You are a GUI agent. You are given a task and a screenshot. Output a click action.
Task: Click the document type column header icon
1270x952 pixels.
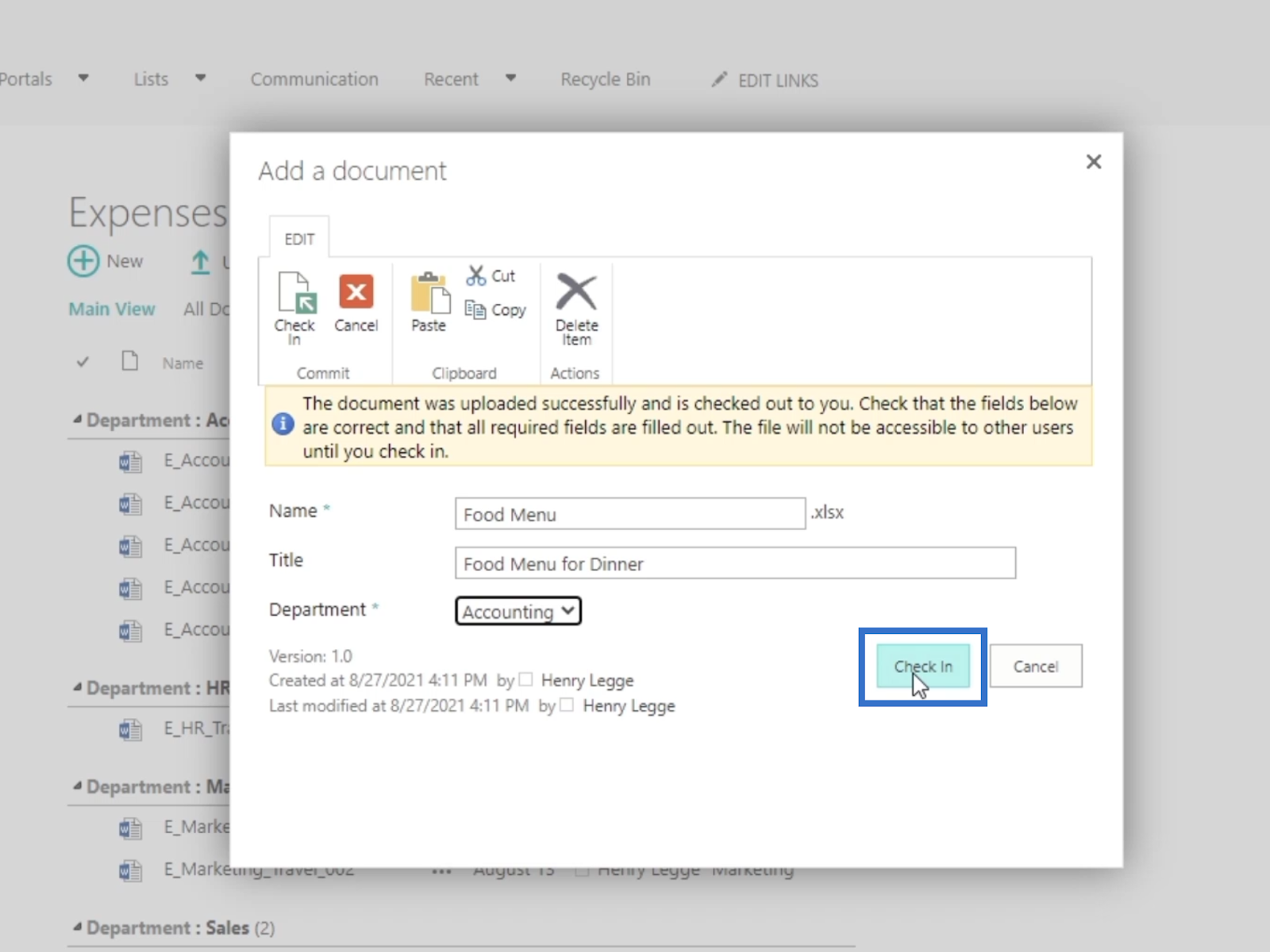(x=130, y=362)
